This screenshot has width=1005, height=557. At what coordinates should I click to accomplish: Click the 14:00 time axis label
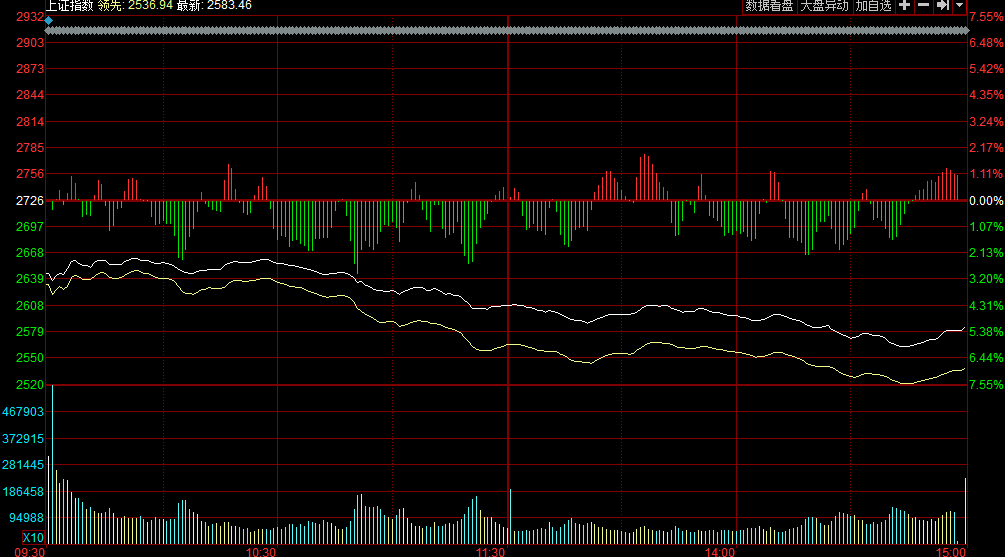point(720,552)
